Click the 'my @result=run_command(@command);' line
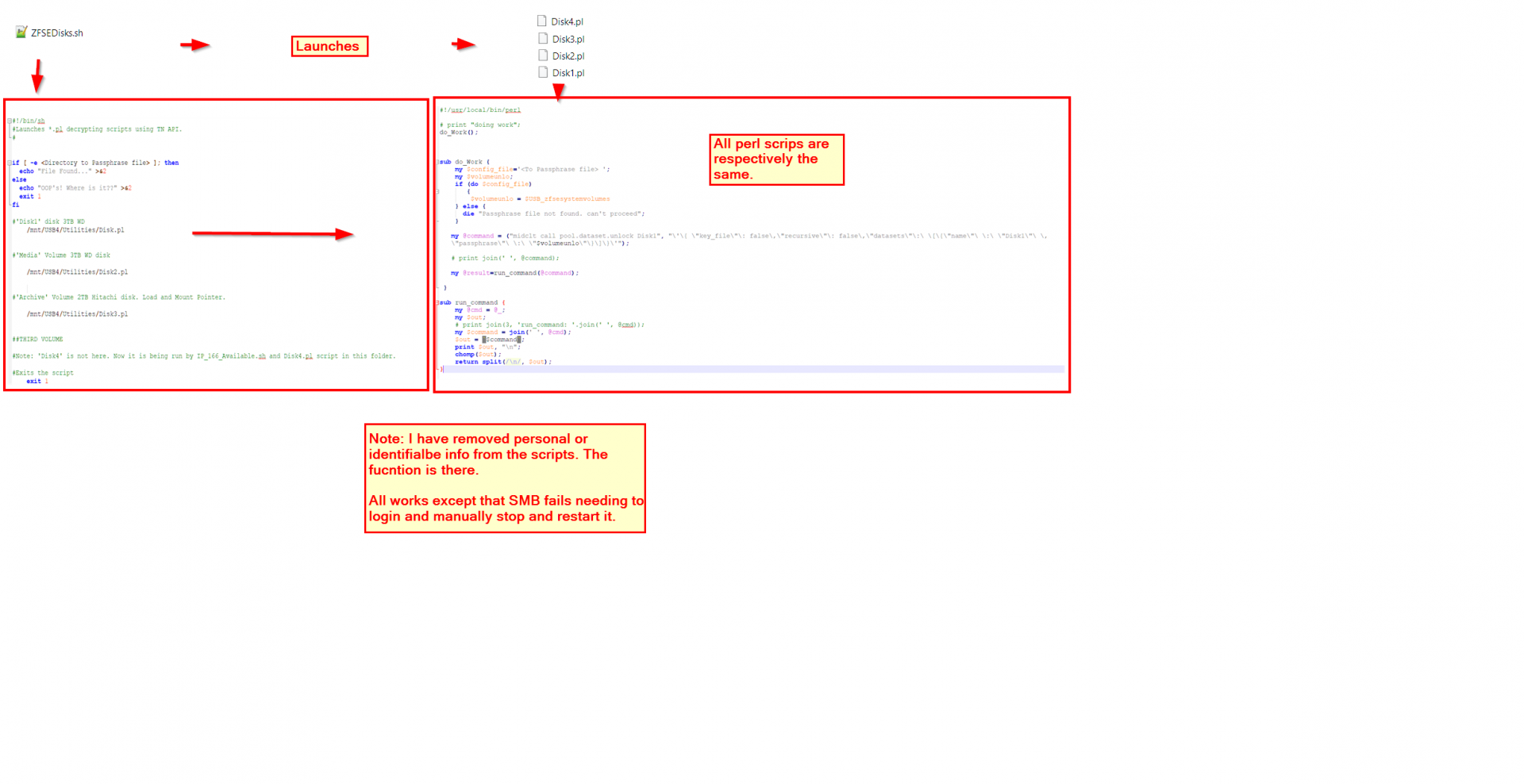The width and height of the screenshot is (1524, 784). [x=515, y=273]
